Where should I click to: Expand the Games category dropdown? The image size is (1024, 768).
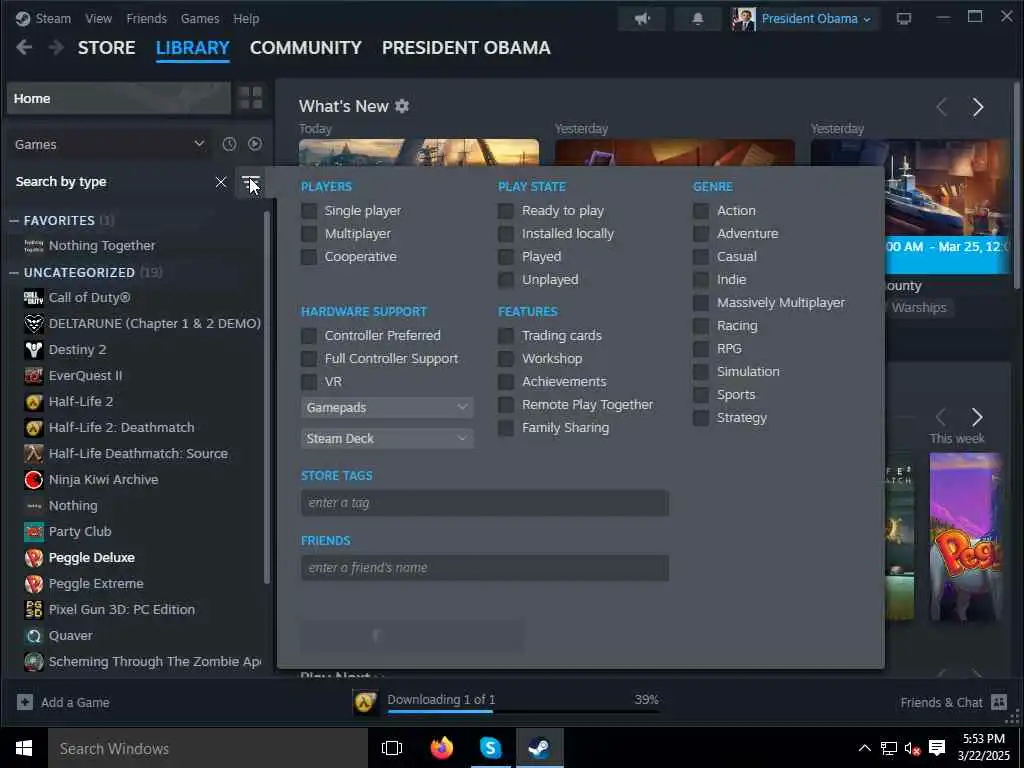click(x=108, y=144)
